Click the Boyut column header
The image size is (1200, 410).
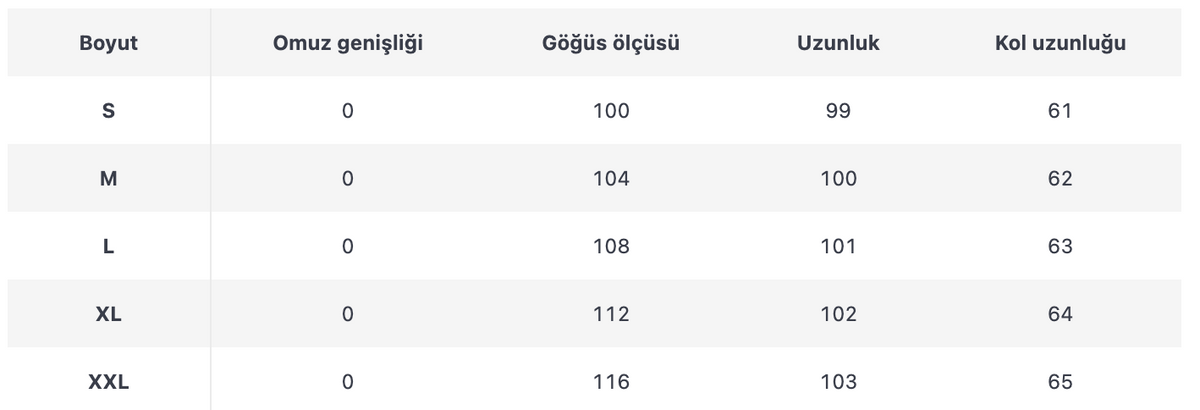108,44
